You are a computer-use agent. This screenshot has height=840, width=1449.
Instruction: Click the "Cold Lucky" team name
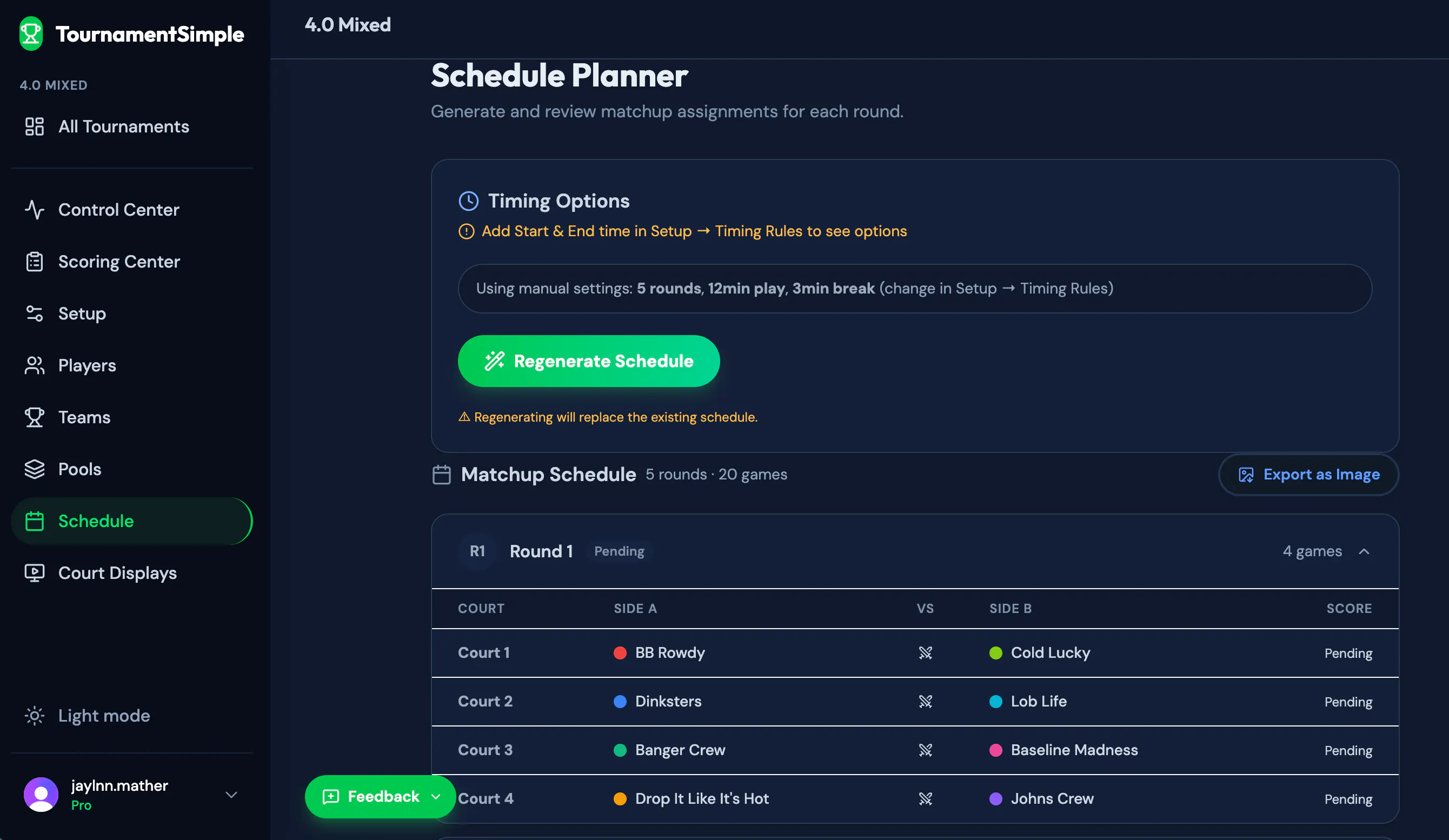pos(1051,653)
